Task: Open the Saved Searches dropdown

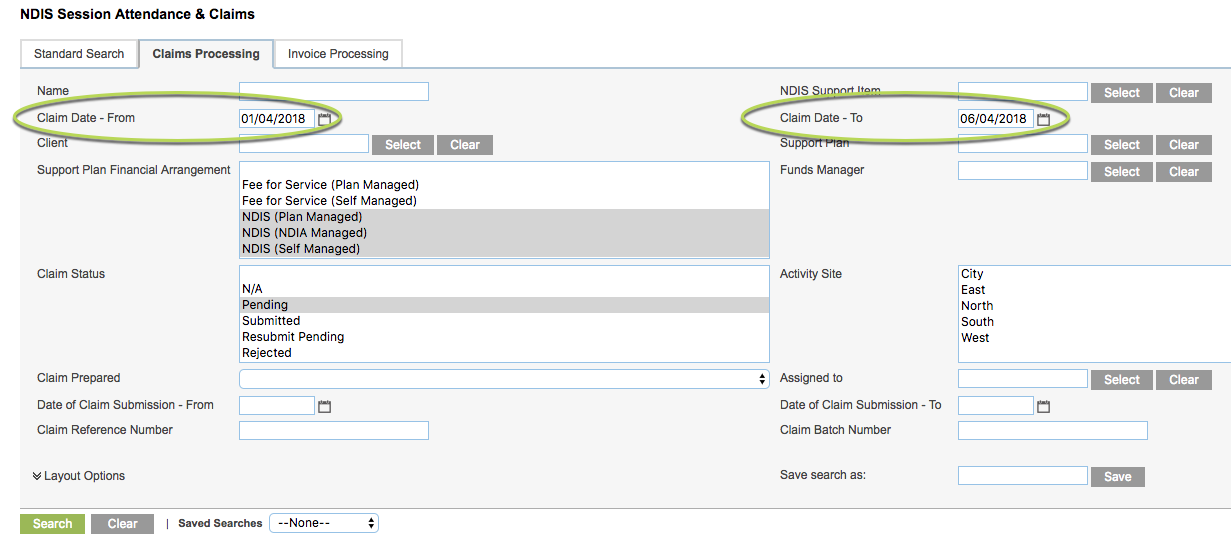Action: point(324,523)
